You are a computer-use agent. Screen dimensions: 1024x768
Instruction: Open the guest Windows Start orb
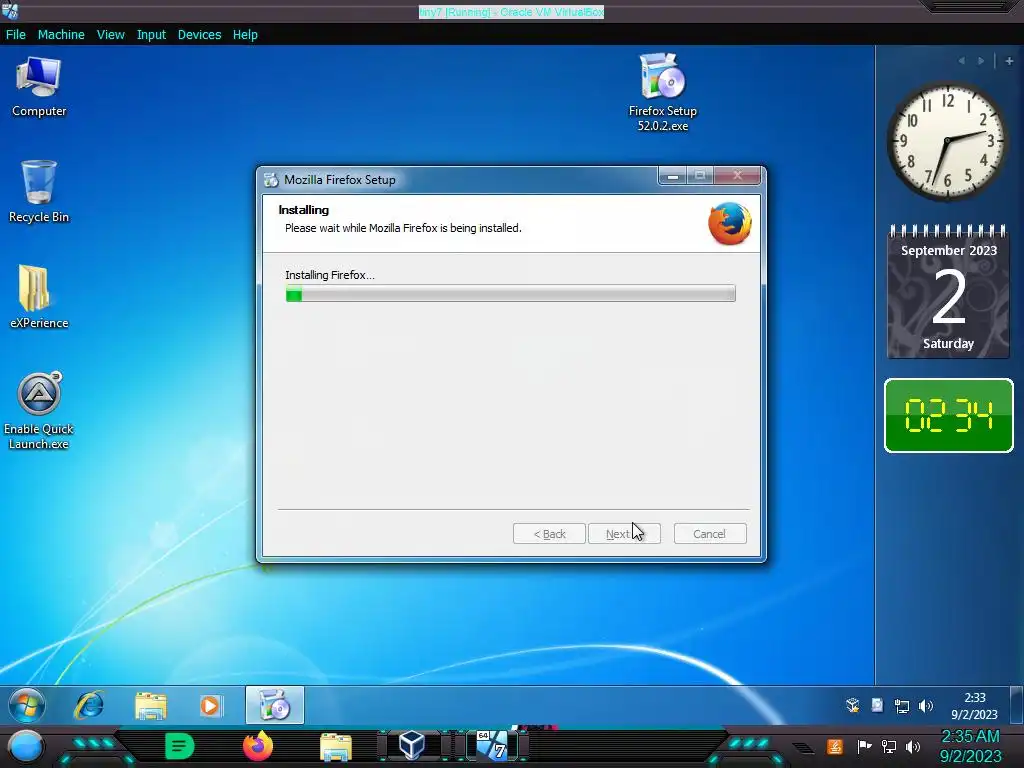27,705
